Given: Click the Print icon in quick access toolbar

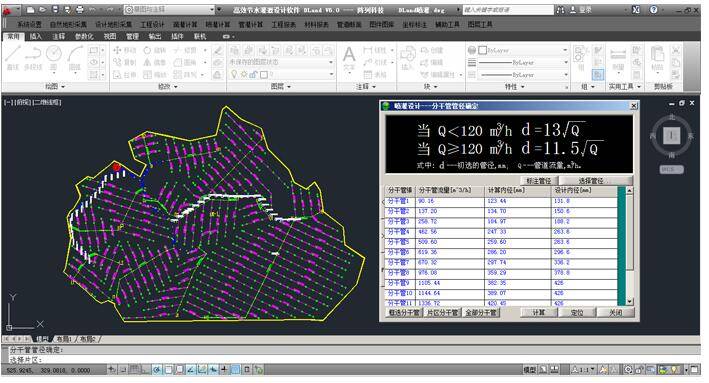Looking at the screenshot, I should point(80,9).
